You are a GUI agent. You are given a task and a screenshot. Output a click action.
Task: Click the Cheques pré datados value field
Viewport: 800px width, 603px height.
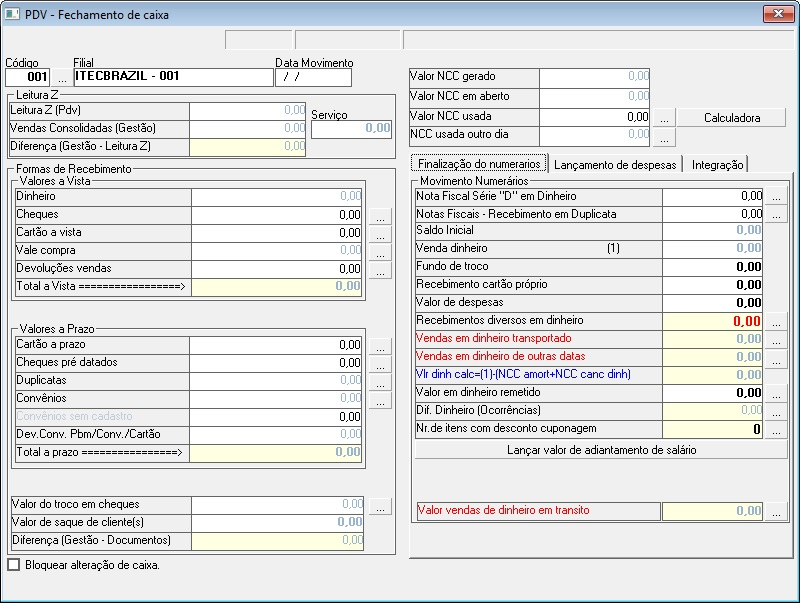pos(276,363)
